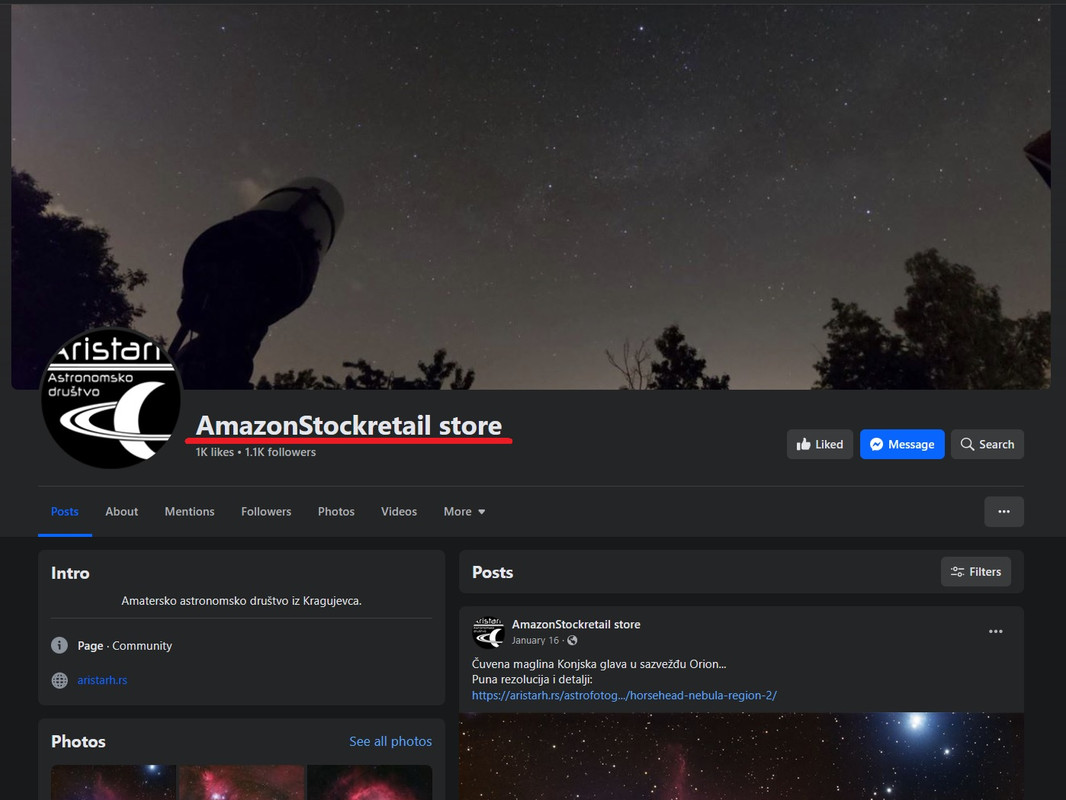Click the Posts section heading

click(492, 572)
